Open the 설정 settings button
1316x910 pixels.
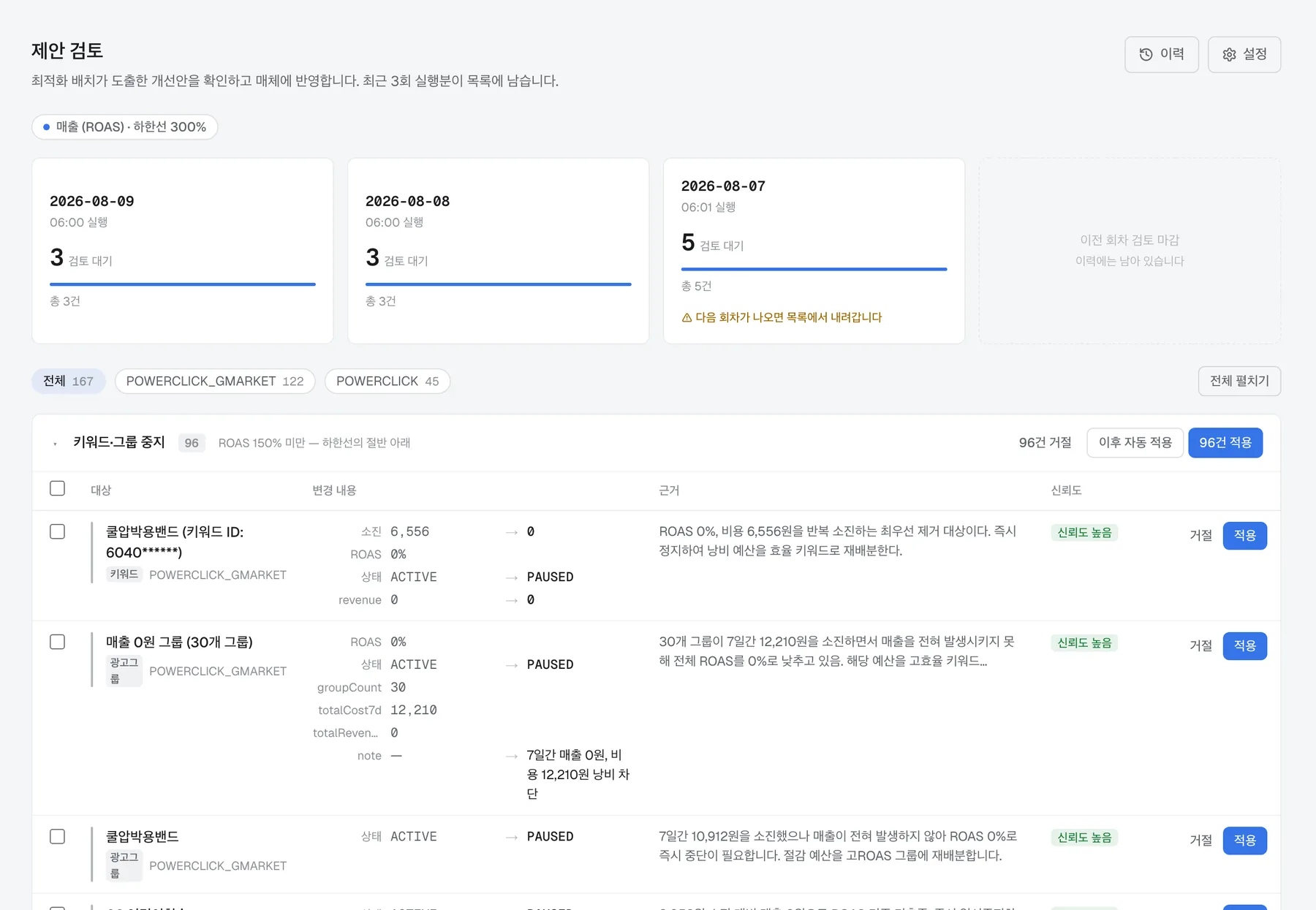[x=1244, y=54]
